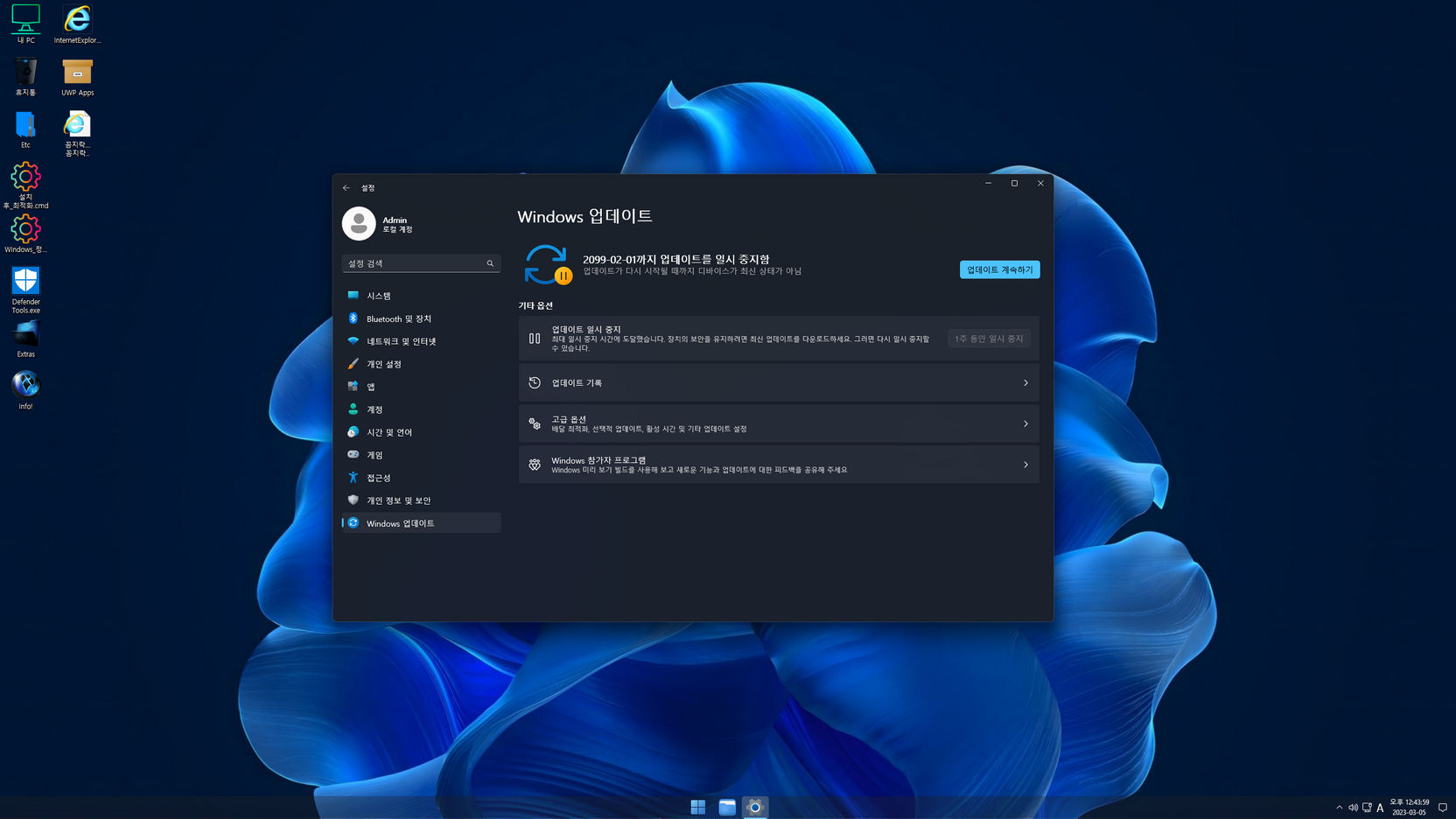Open the 계정 settings category

[421, 409]
